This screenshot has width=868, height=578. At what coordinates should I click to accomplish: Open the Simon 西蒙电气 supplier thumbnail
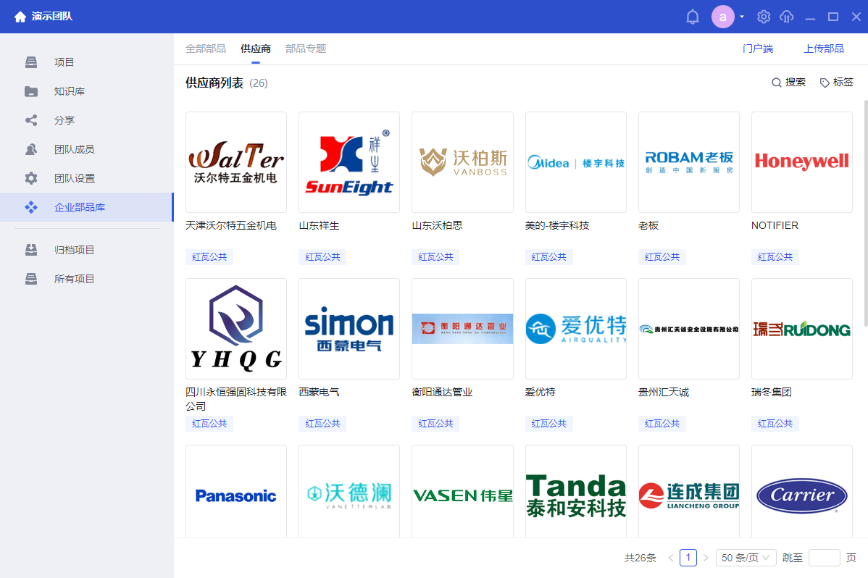[349, 329]
